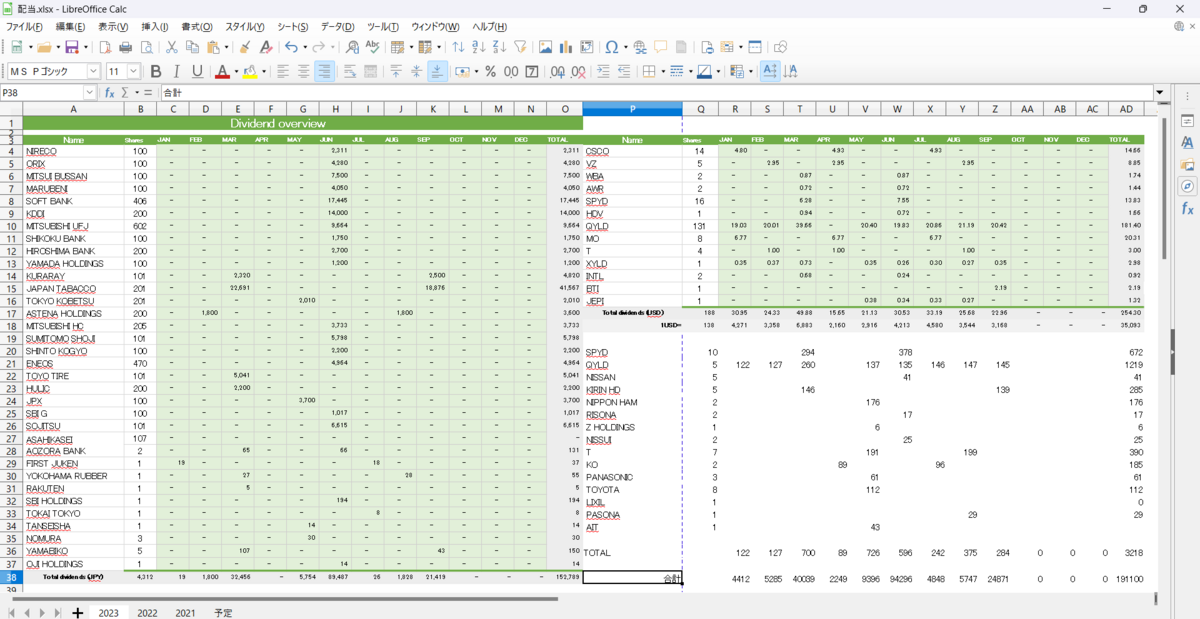Click the Sum sigma icon
Image resolution: width=1200 pixels, height=619 pixels.
(x=126, y=92)
